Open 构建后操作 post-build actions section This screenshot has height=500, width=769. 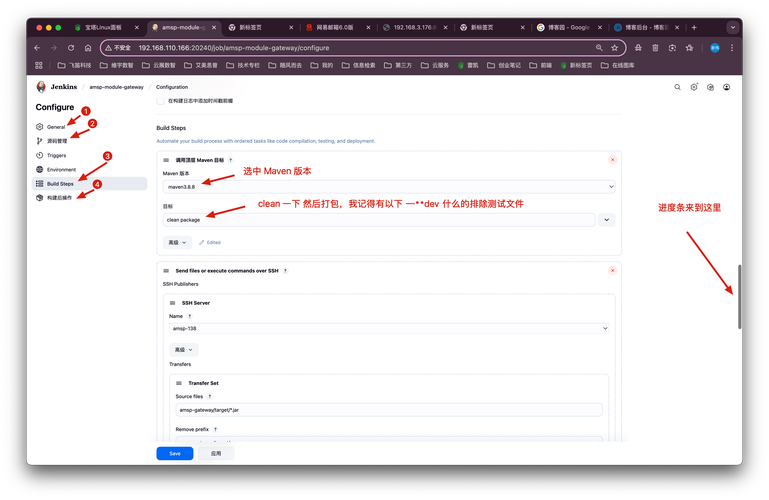(x=59, y=198)
